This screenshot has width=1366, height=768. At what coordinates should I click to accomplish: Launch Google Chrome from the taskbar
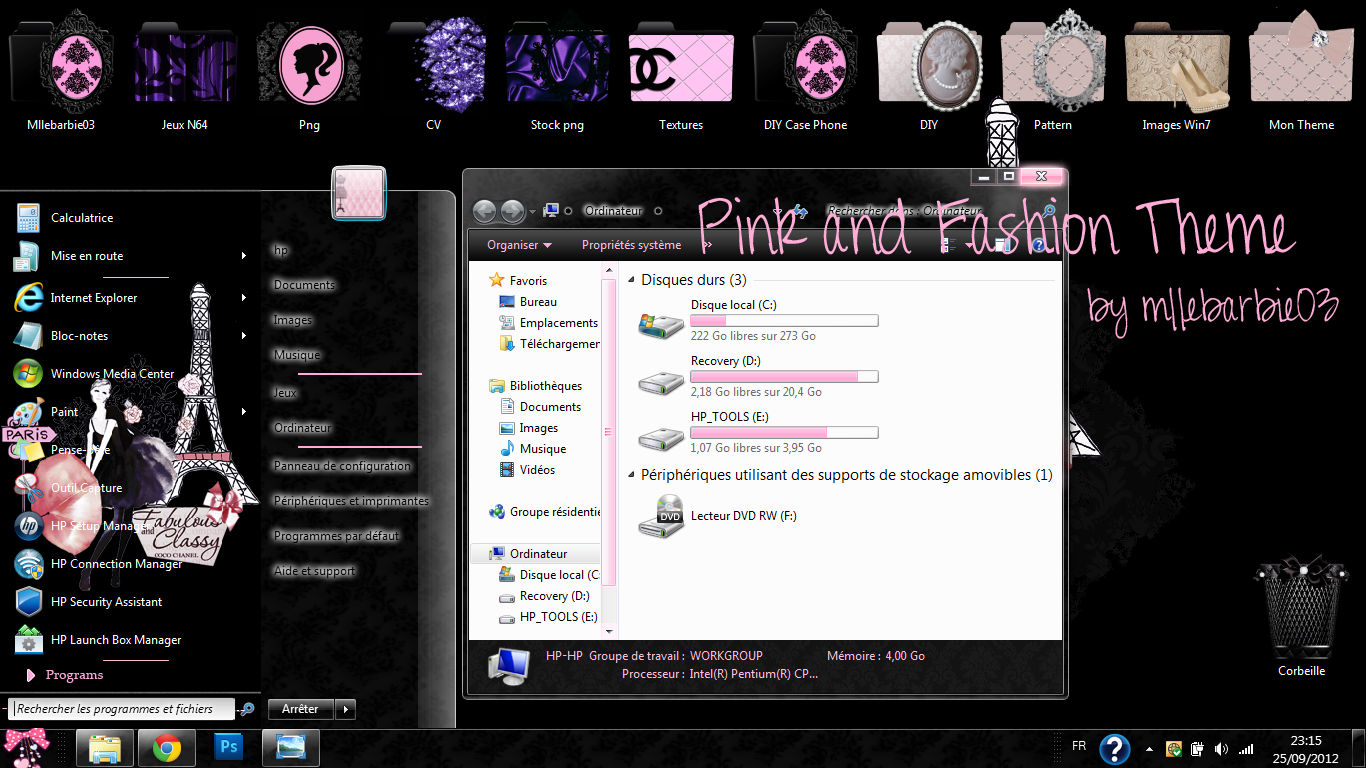pyautogui.click(x=166, y=747)
